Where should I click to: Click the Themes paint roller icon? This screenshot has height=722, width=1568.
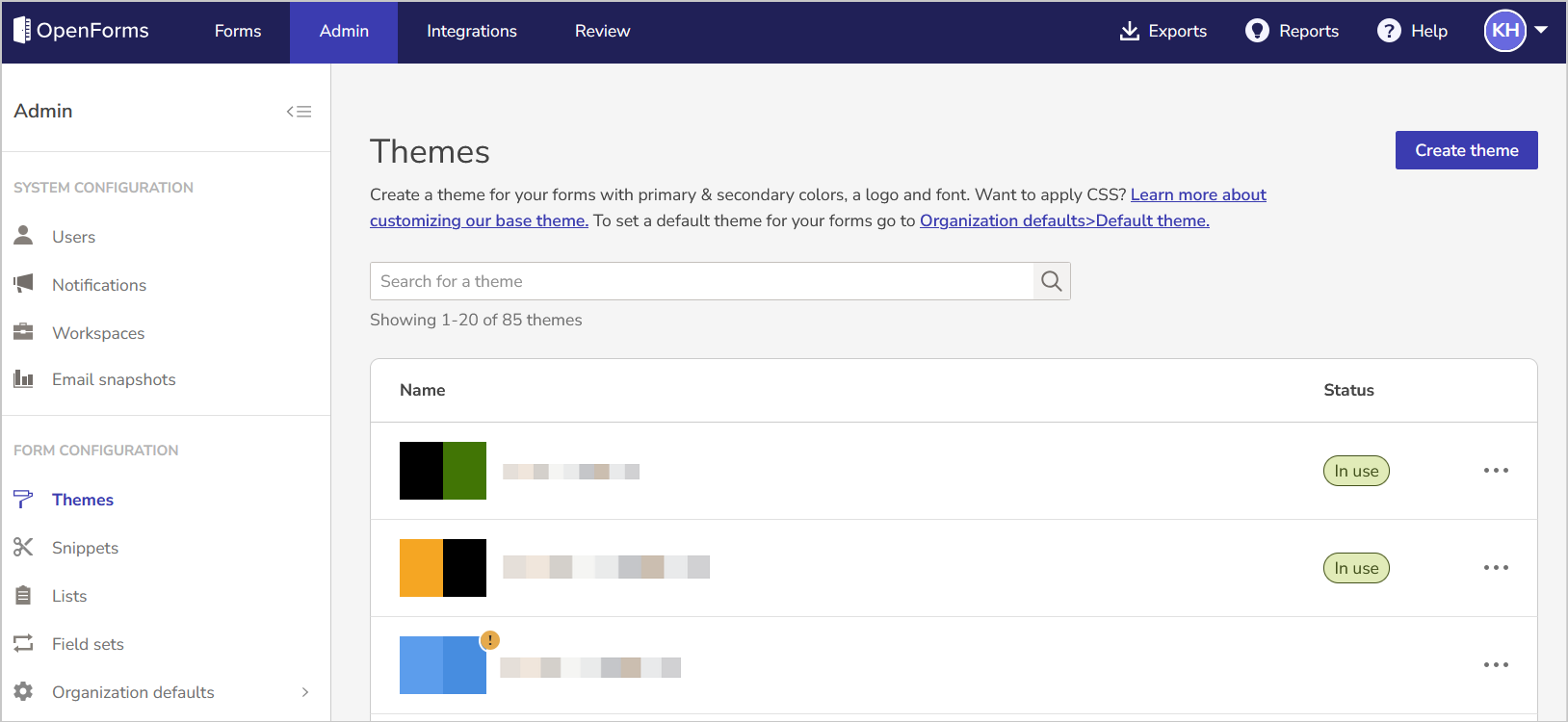click(24, 499)
